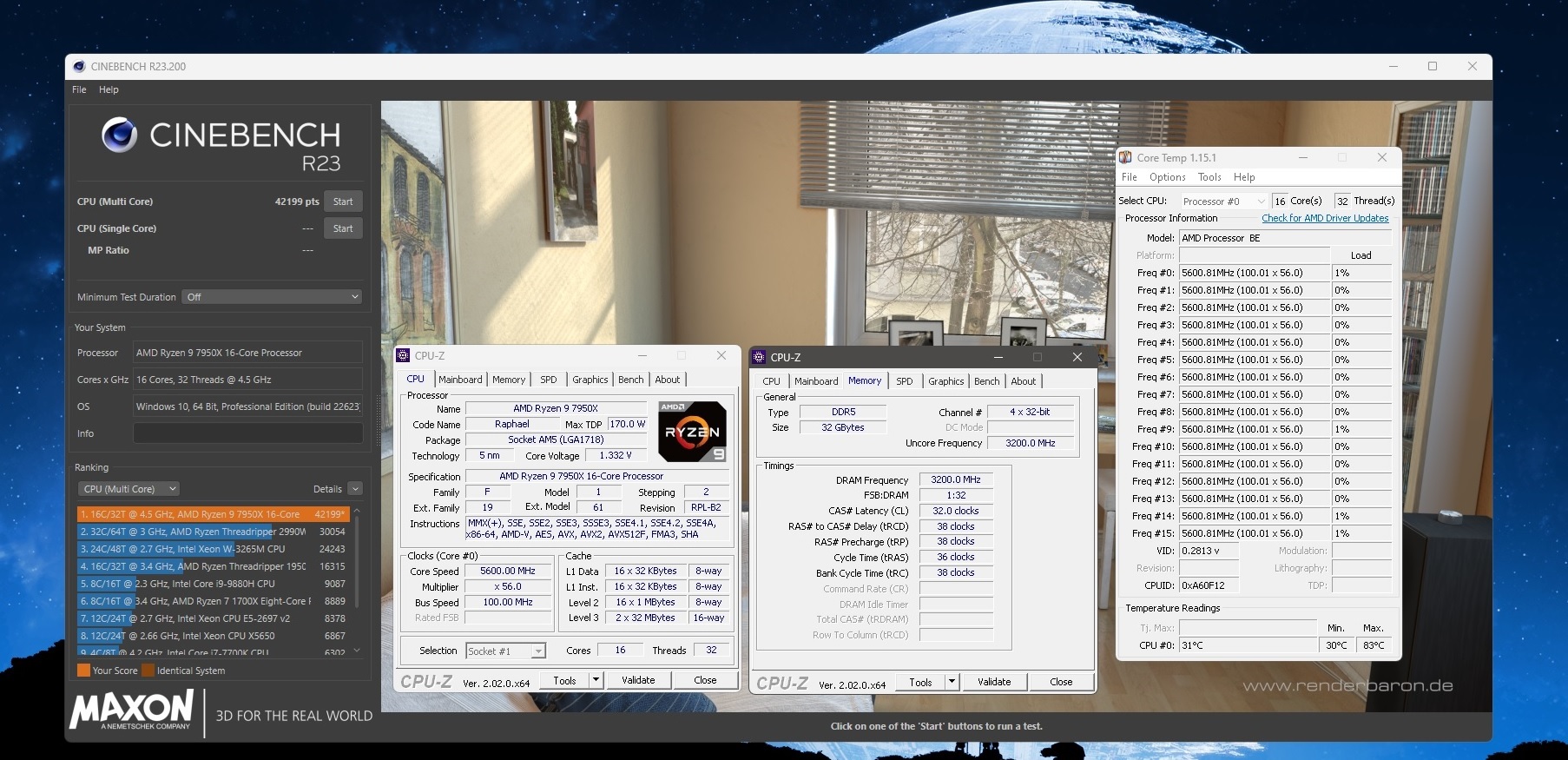Click Validate in CPU-Z CPU window
Image resolution: width=1568 pixels, height=760 pixels.
[x=638, y=680]
